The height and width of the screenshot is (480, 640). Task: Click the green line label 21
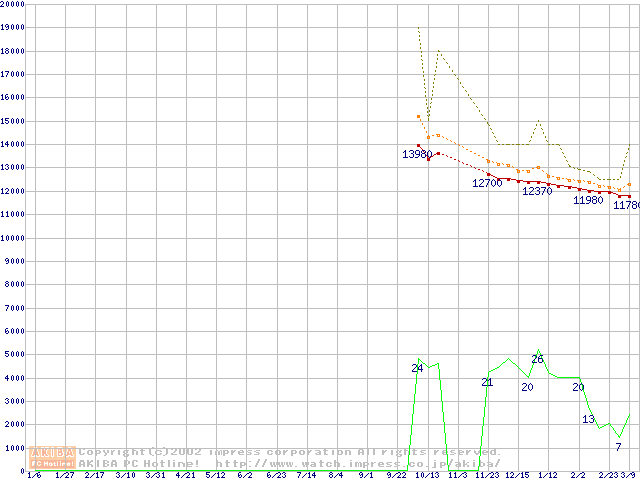click(x=487, y=382)
